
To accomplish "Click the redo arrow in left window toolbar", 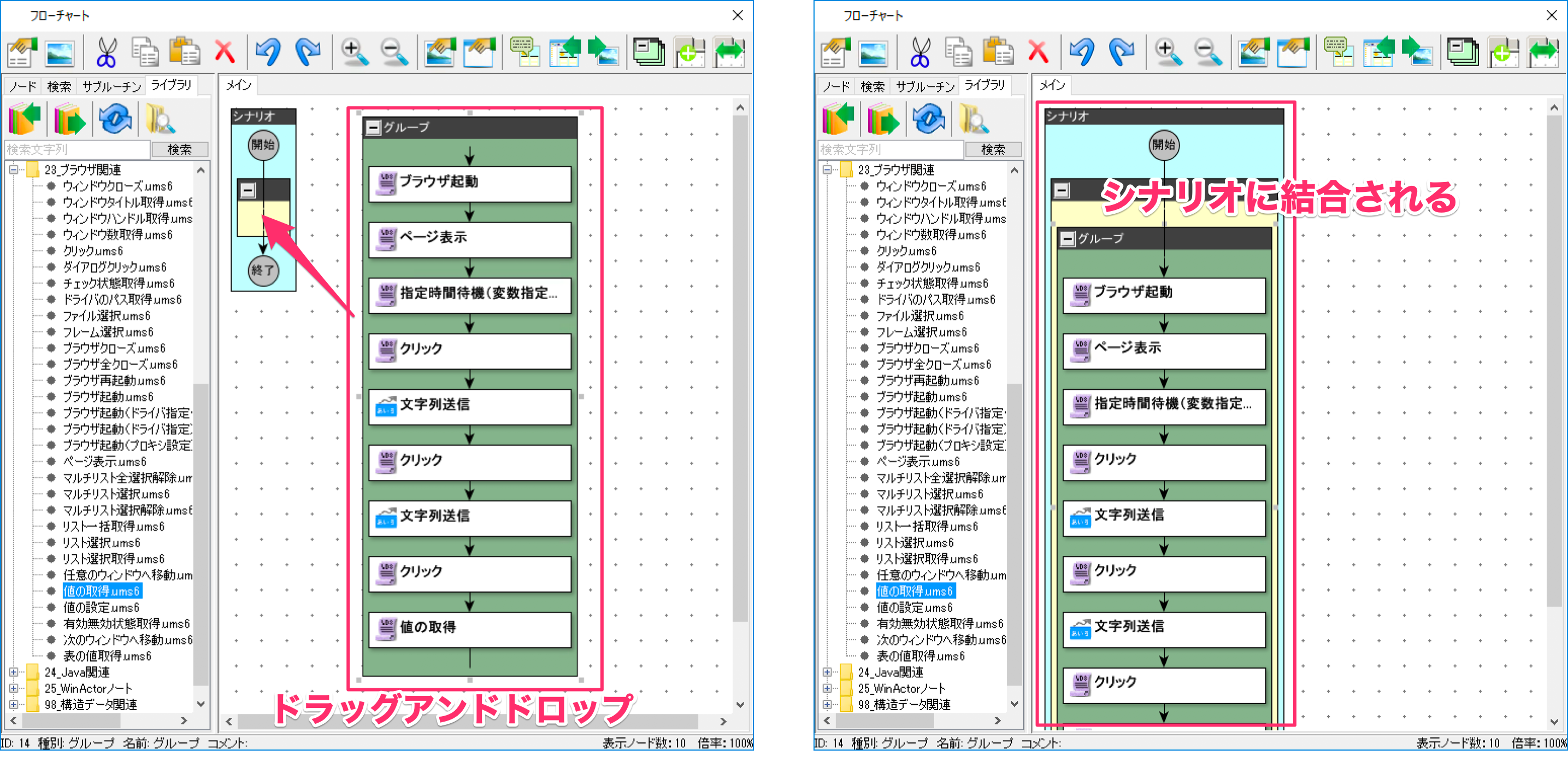I will tap(308, 52).
